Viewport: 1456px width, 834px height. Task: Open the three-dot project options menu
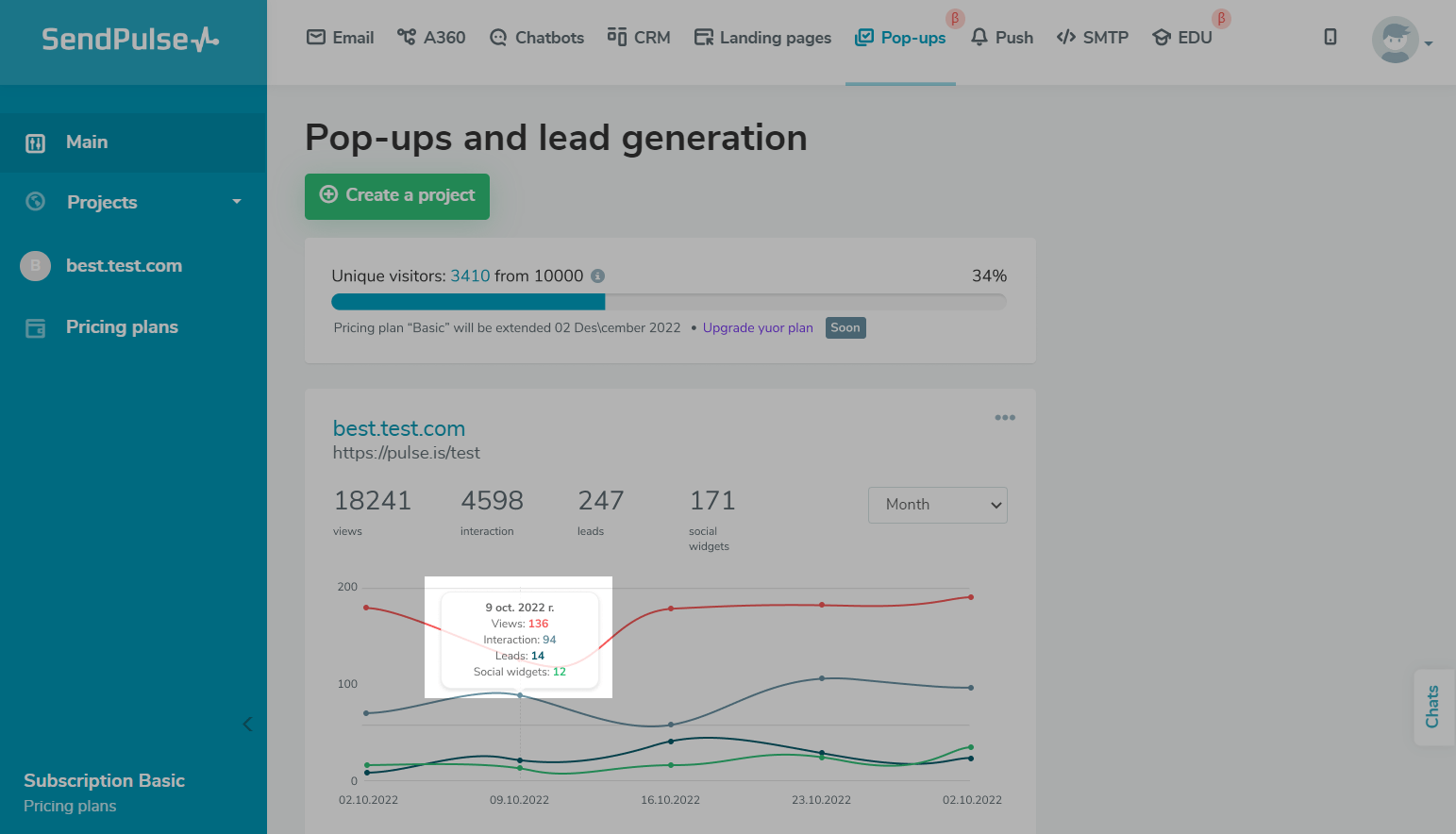click(x=1005, y=417)
